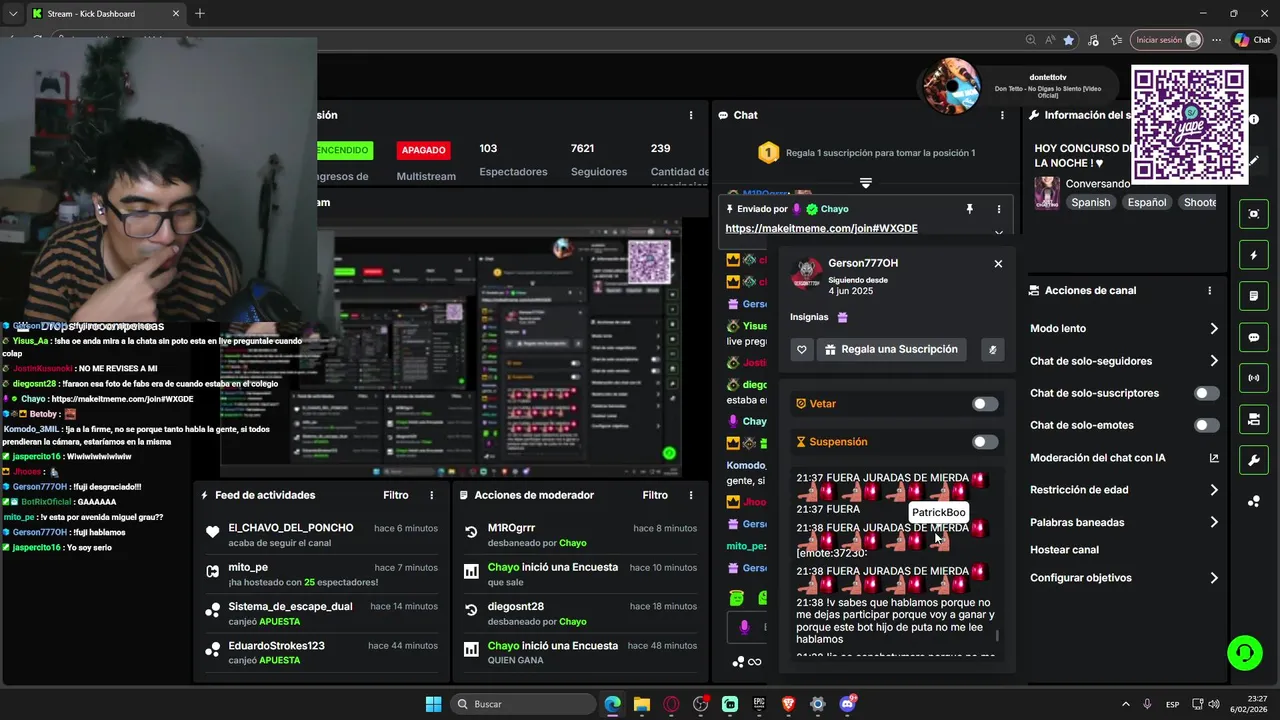Click the lightning bolt quick actions sidebar icon
Screen dimensions: 1280x720
(x=1254, y=255)
